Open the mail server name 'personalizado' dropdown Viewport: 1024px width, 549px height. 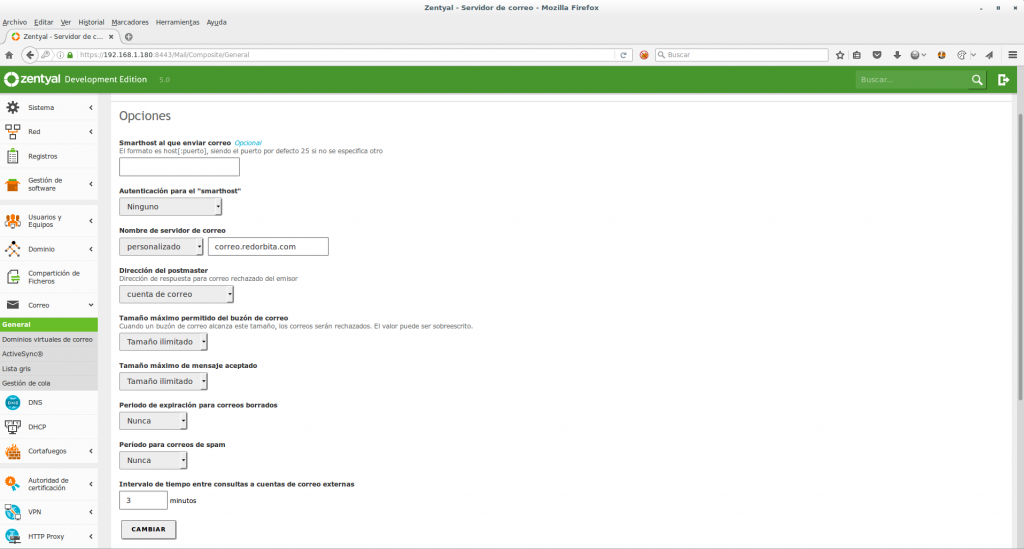161,247
